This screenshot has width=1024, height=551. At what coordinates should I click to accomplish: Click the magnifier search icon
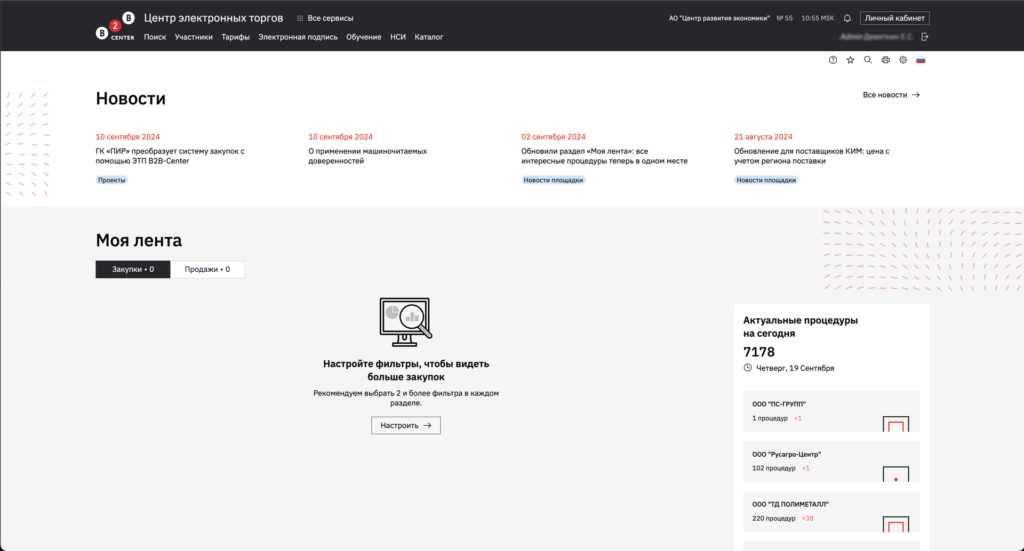[x=868, y=60]
